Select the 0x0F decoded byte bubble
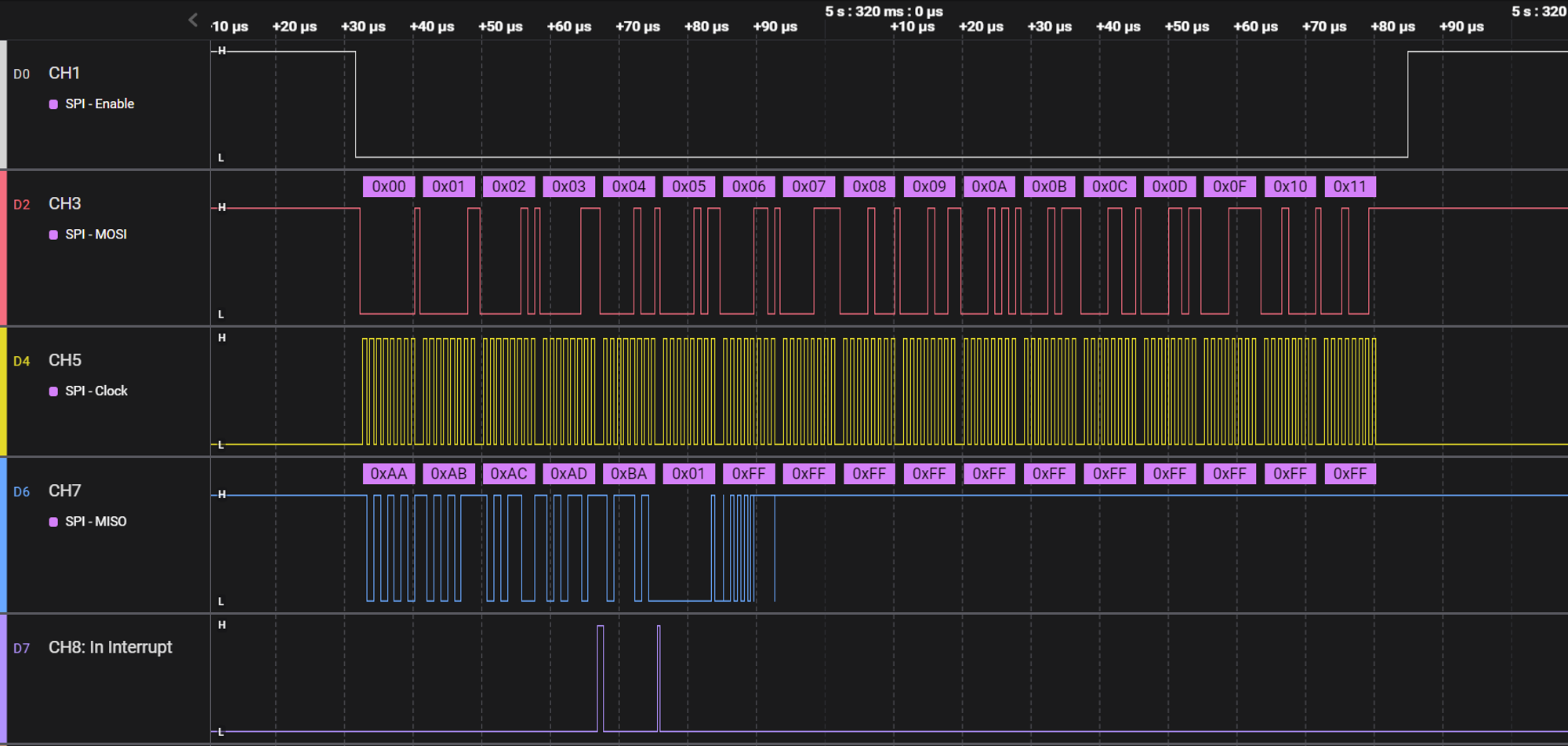1568x746 pixels. pos(1229,187)
